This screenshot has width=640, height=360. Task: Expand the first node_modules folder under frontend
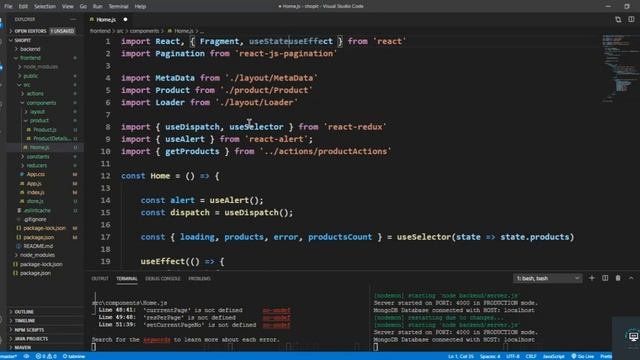(x=40, y=67)
